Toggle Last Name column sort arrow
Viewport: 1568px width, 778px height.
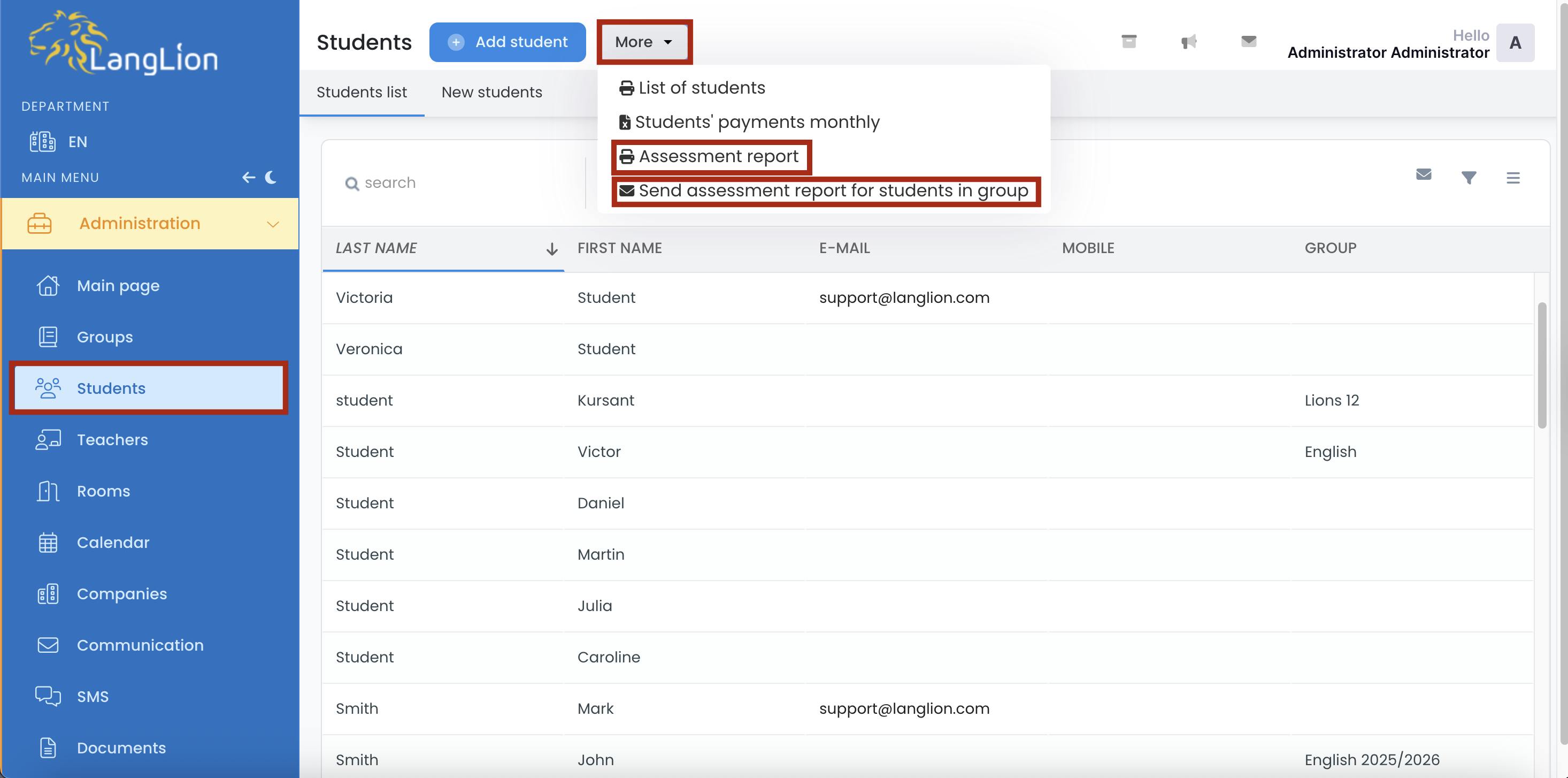(551, 249)
